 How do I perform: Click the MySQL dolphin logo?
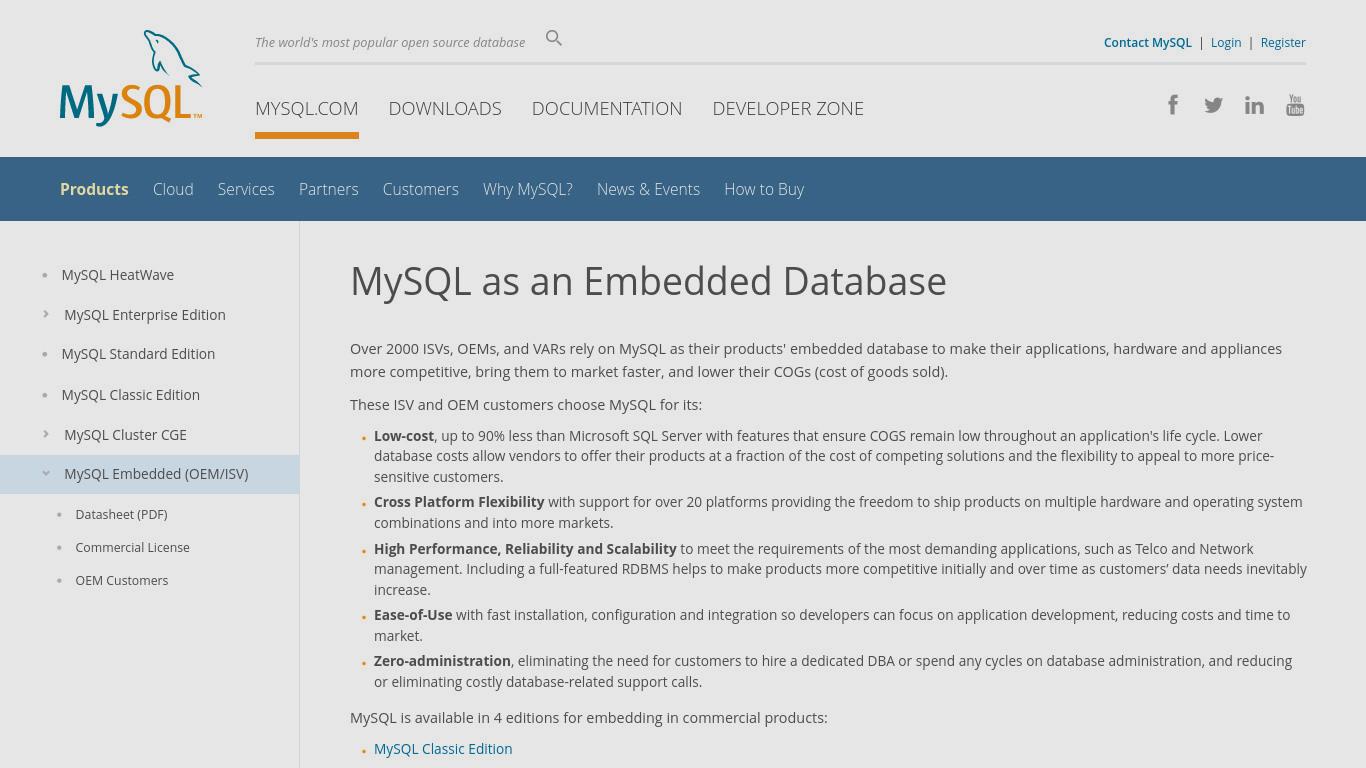pyautogui.click(x=131, y=78)
